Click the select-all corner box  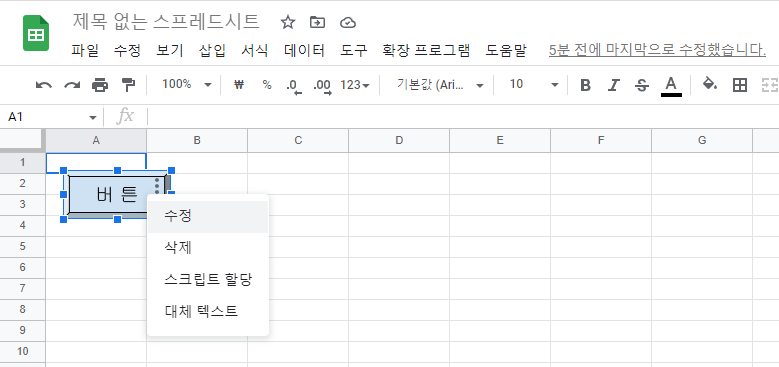[x=22, y=141]
